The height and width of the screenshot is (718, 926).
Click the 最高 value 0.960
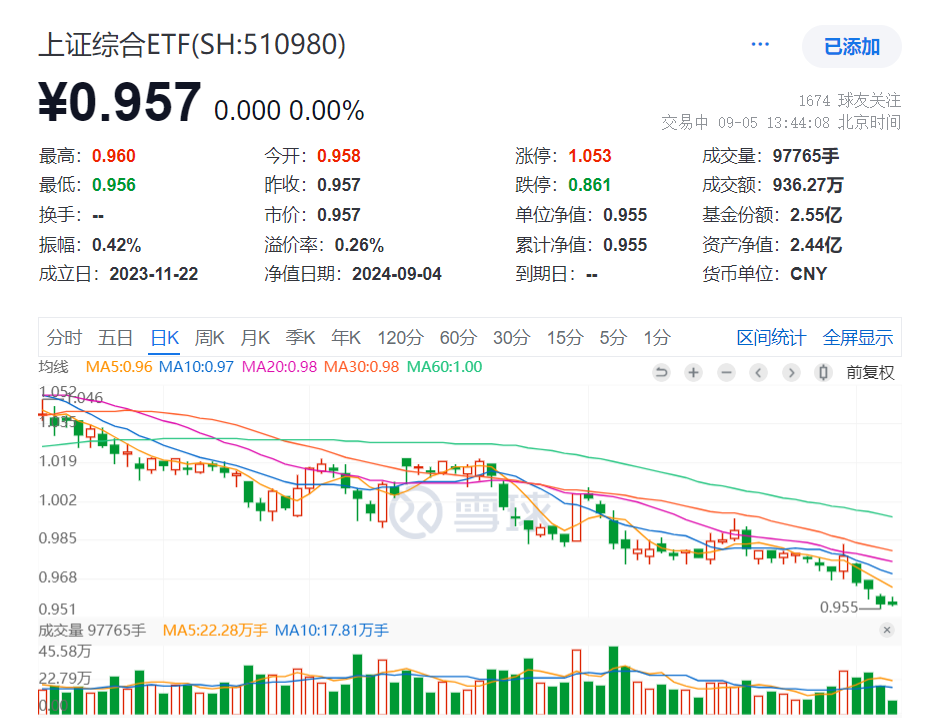coord(113,156)
